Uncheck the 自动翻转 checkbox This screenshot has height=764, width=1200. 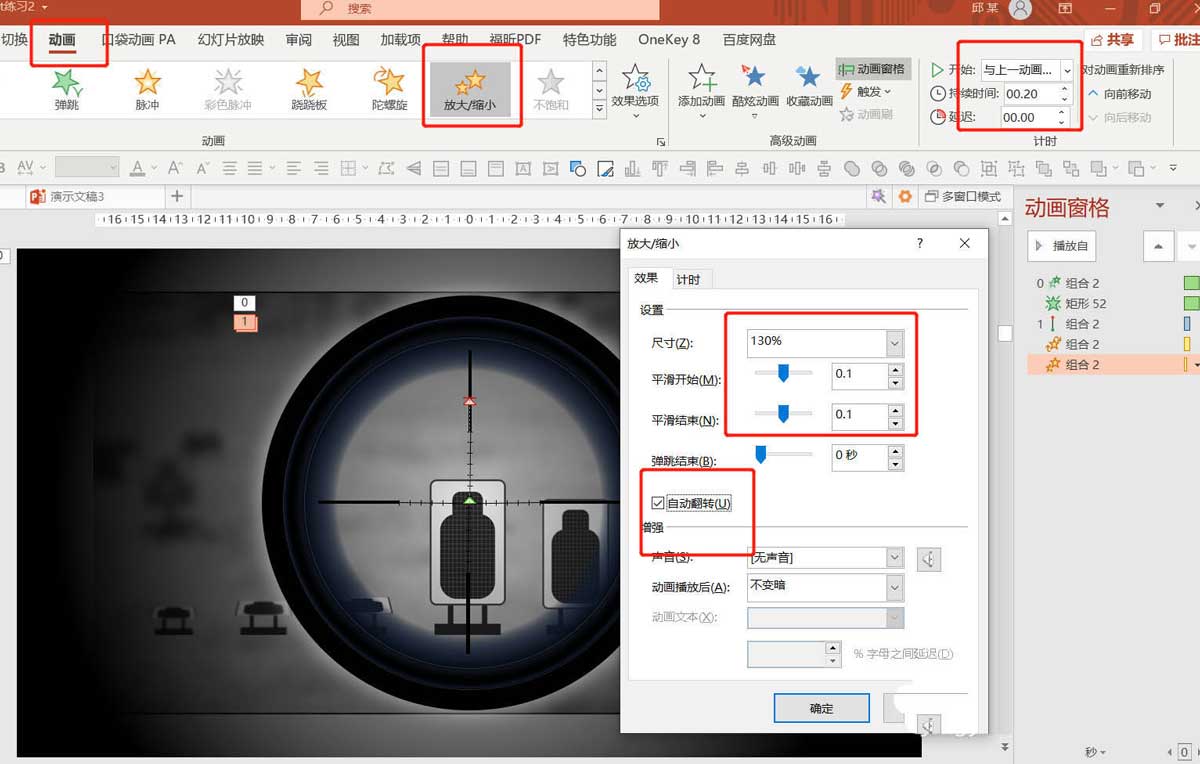(656, 503)
